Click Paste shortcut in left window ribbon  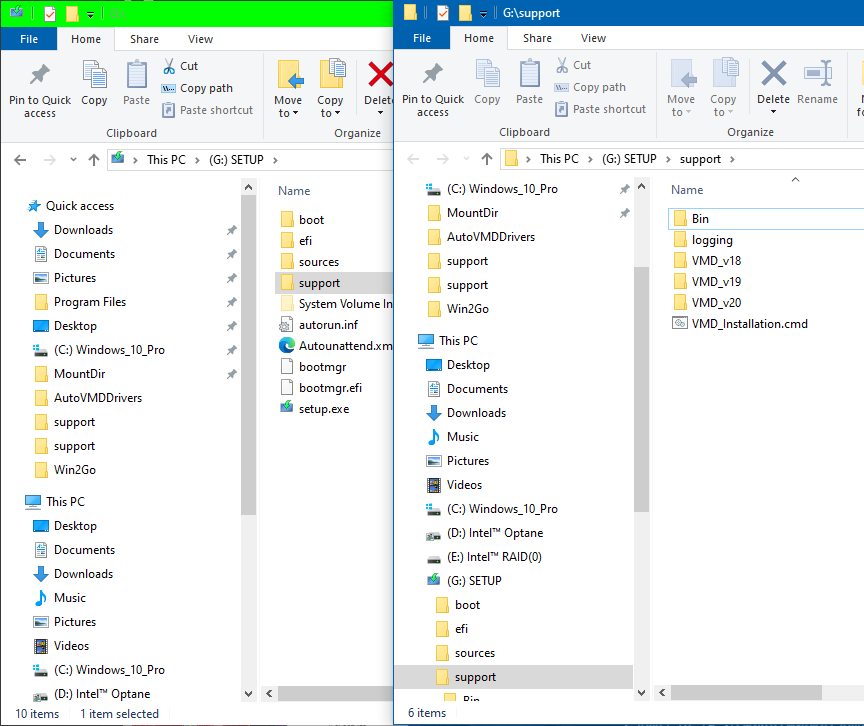pos(207,110)
